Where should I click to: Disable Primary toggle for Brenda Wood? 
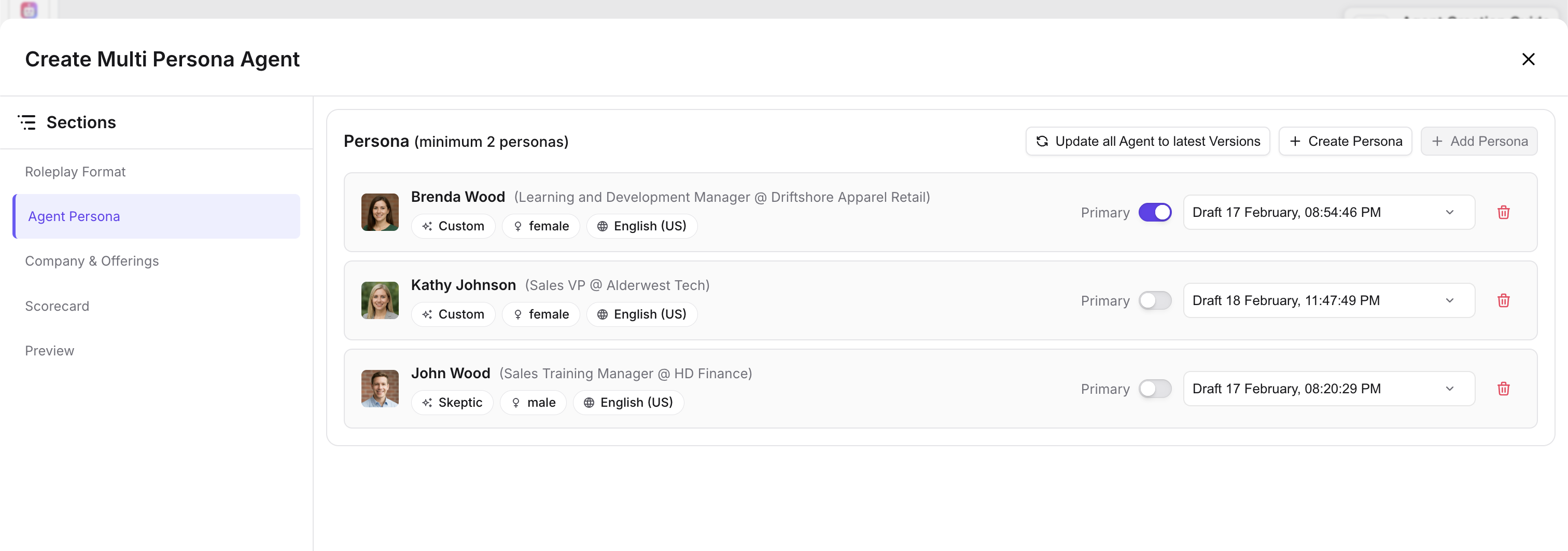click(1155, 213)
